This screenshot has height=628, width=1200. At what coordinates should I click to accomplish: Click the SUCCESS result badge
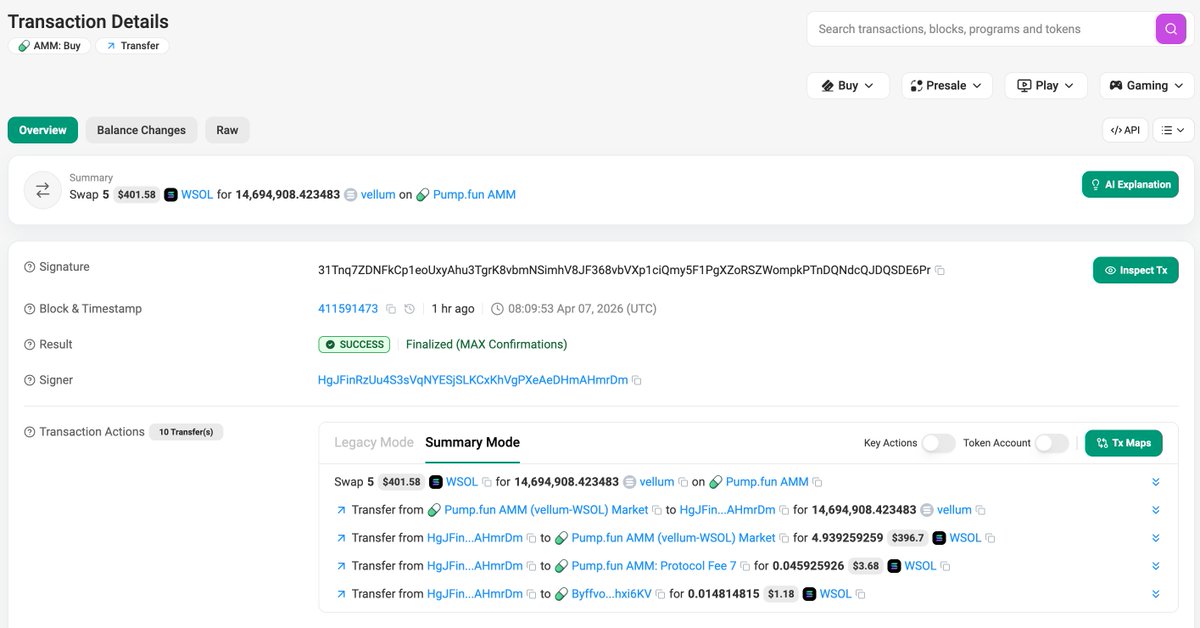[354, 345]
